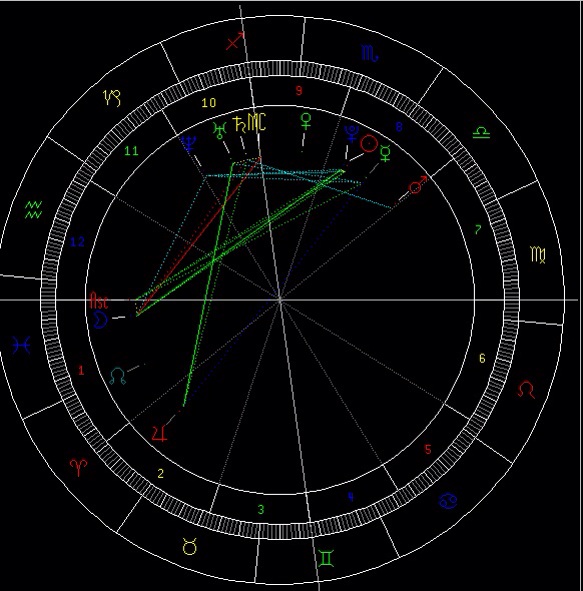Select the blue Cancer zodiac symbol
This screenshot has height=591, width=583.
[x=448, y=501]
